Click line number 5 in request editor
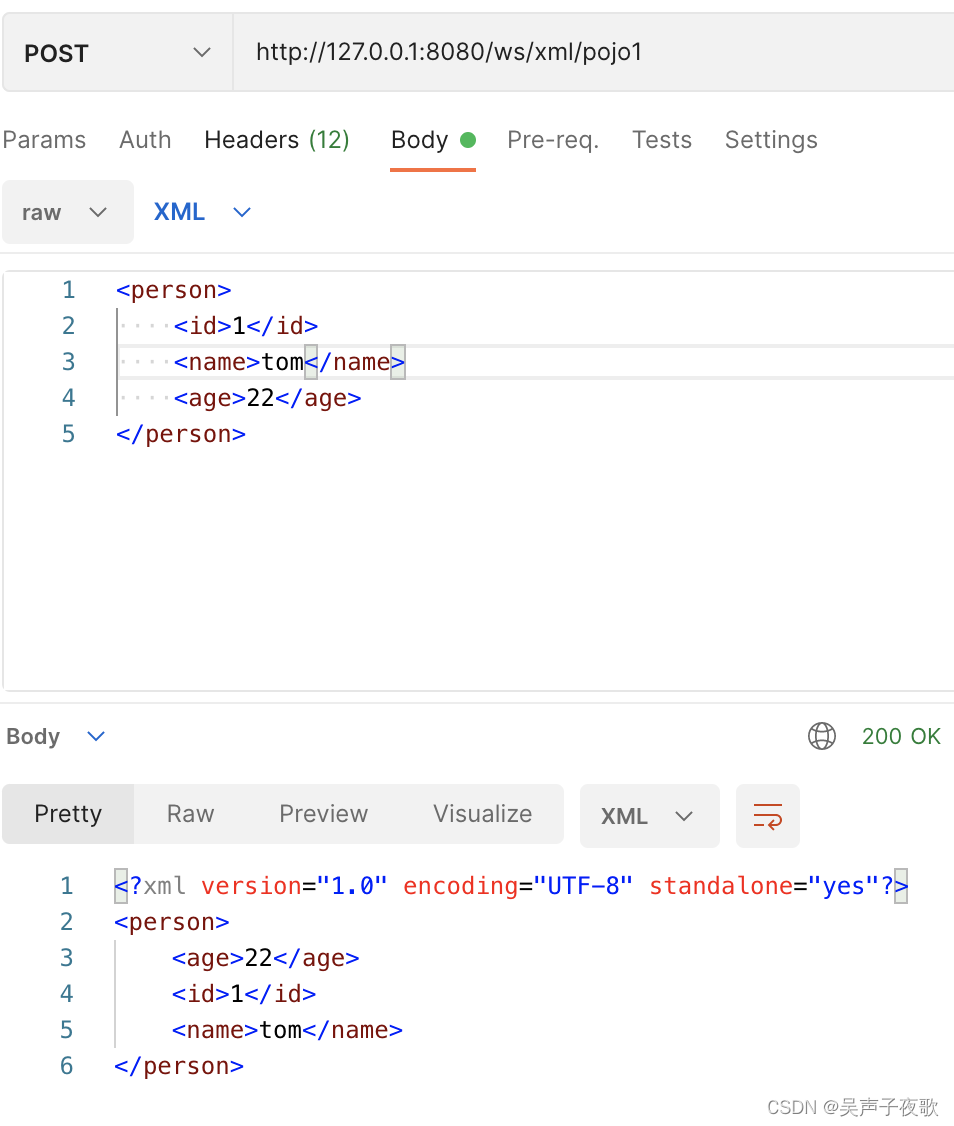The height and width of the screenshot is (1126, 954). (68, 434)
